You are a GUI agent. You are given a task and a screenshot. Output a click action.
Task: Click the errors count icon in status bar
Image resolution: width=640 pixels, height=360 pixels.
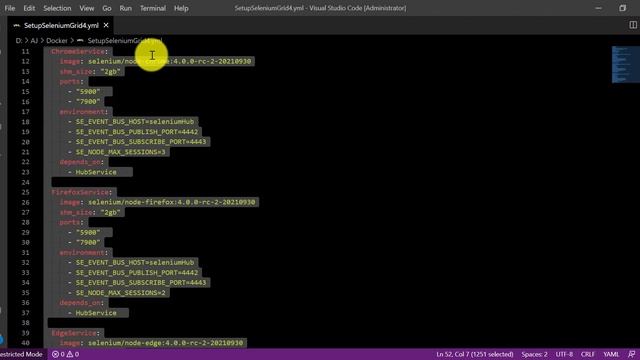[x=58, y=354]
